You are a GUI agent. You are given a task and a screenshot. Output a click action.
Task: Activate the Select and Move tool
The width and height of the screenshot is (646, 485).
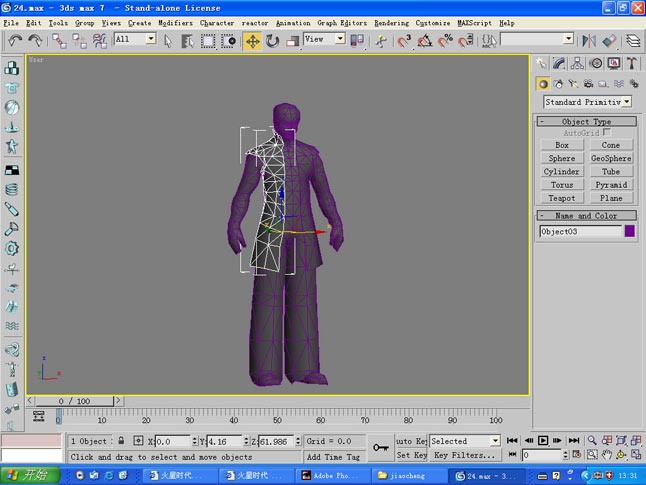[x=252, y=41]
